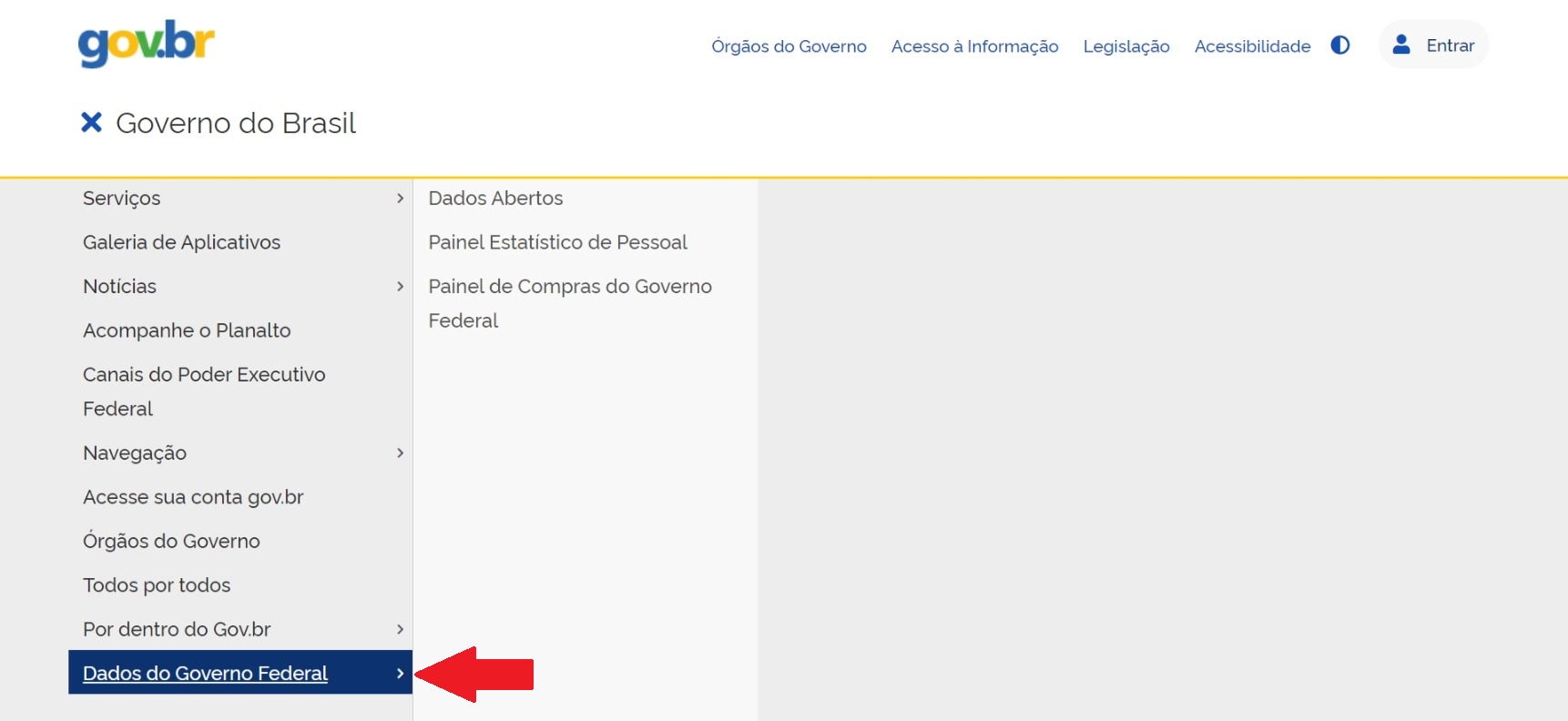Open Painel de Compras do Governo Federal
This screenshot has height=721, width=1568.
click(570, 303)
